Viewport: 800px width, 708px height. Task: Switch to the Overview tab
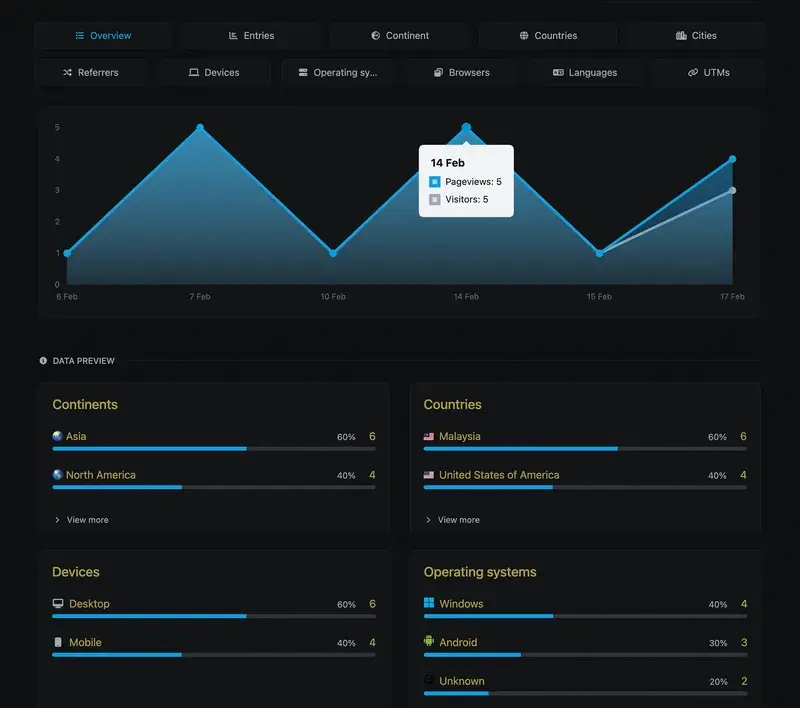click(x=103, y=36)
